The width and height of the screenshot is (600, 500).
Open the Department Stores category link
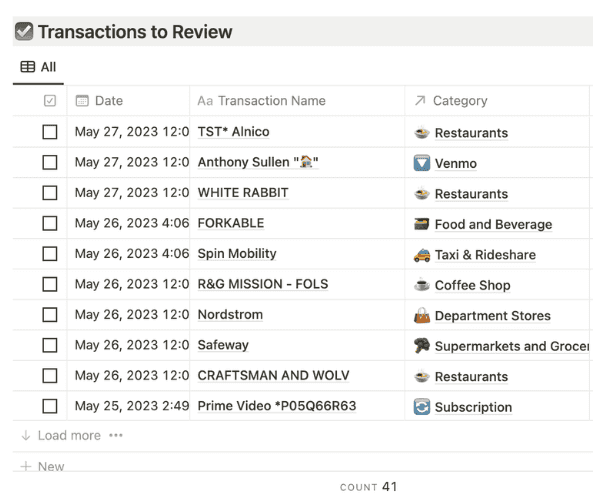[x=492, y=316]
